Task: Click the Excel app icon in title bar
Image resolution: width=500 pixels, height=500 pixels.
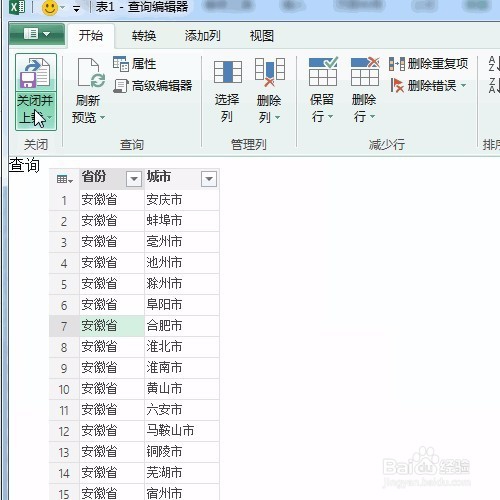Action: click(x=17, y=7)
